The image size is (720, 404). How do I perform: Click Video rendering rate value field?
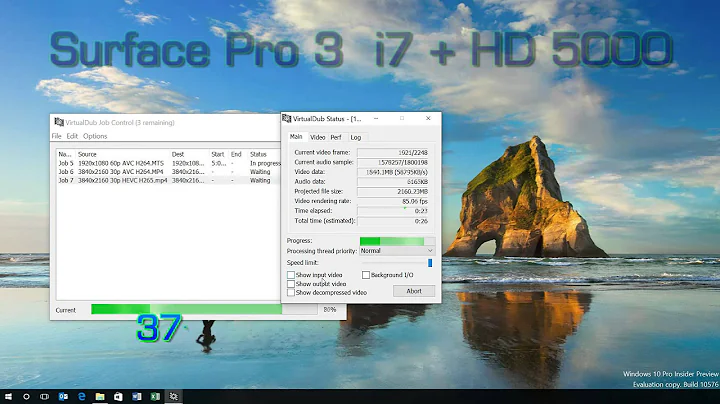pos(393,201)
